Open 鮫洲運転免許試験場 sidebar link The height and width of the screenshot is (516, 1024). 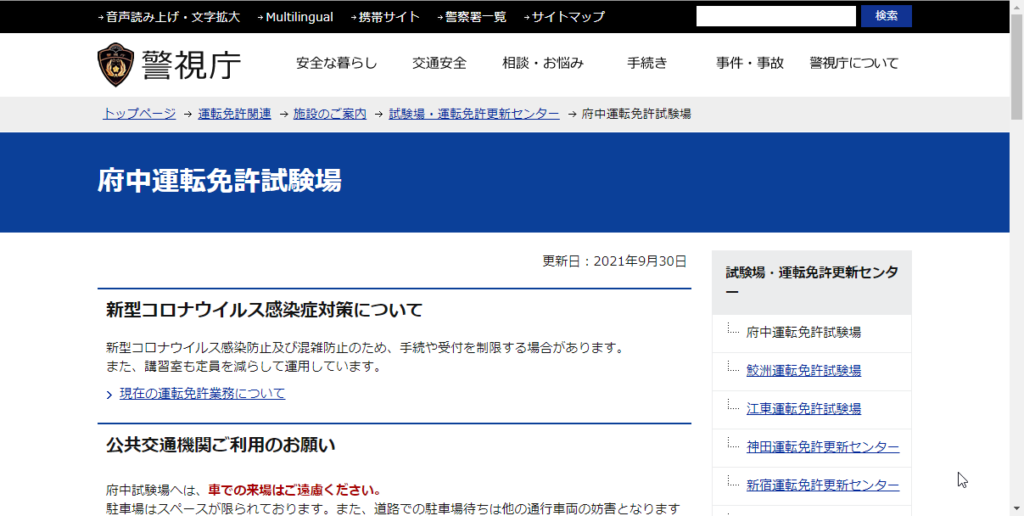pyautogui.click(x=803, y=370)
